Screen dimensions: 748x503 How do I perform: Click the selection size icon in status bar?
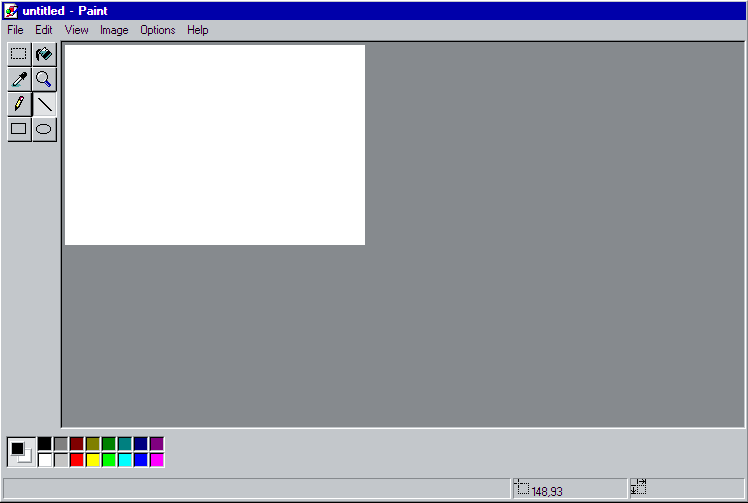click(638, 487)
